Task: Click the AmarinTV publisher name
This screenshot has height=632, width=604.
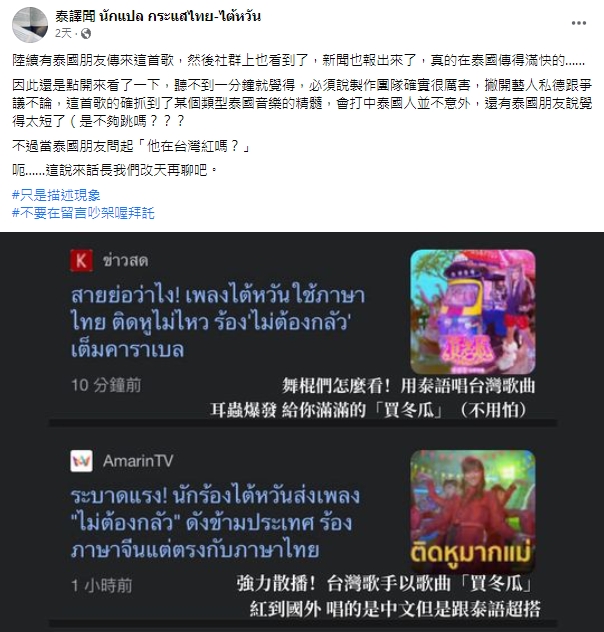Action: (x=138, y=461)
